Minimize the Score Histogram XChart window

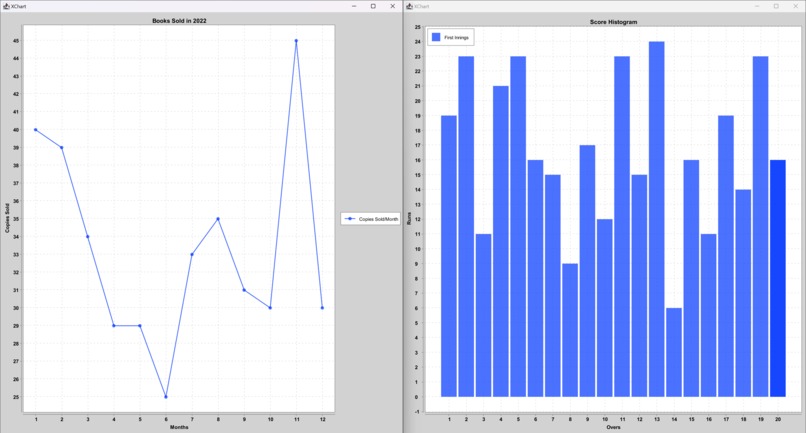(757, 6)
